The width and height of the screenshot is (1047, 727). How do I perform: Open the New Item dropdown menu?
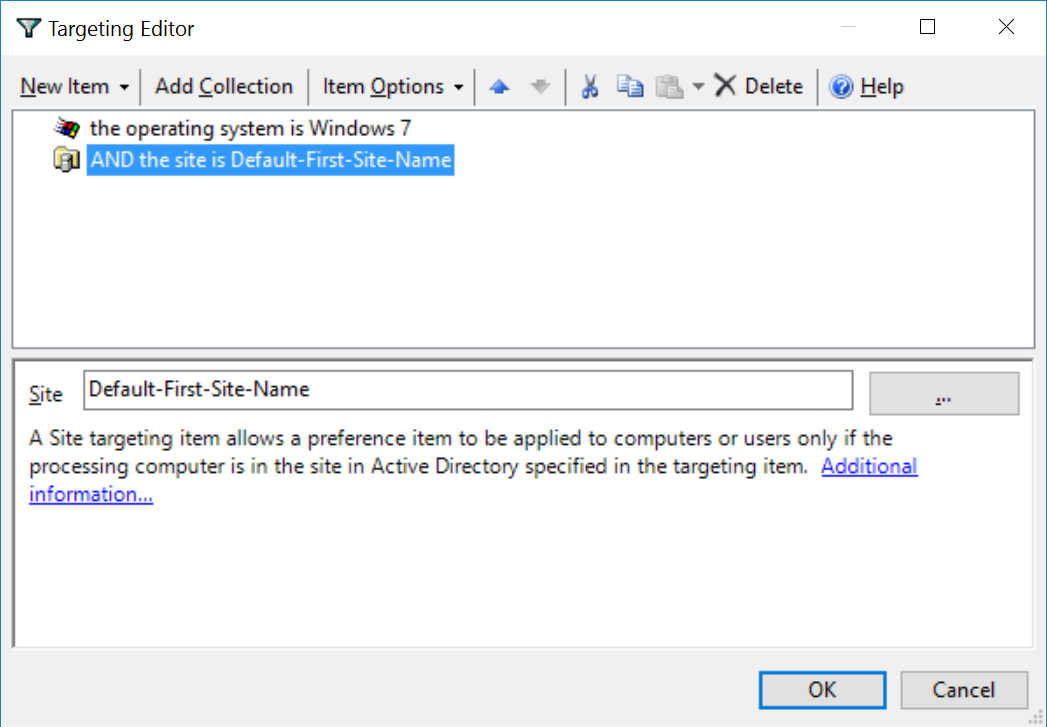click(x=74, y=87)
